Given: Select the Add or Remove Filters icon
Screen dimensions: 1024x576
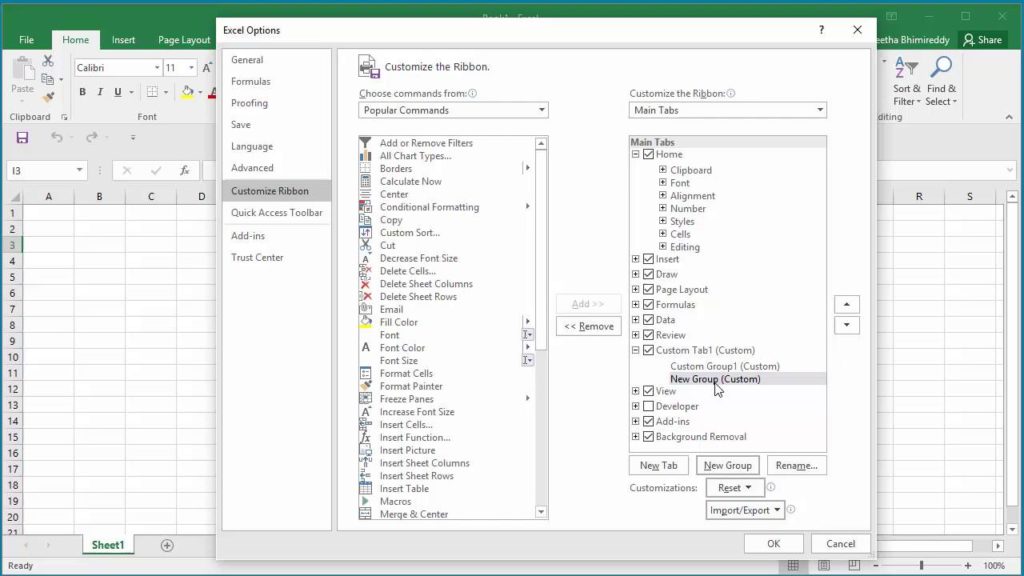Looking at the screenshot, I should pyautogui.click(x=366, y=143).
